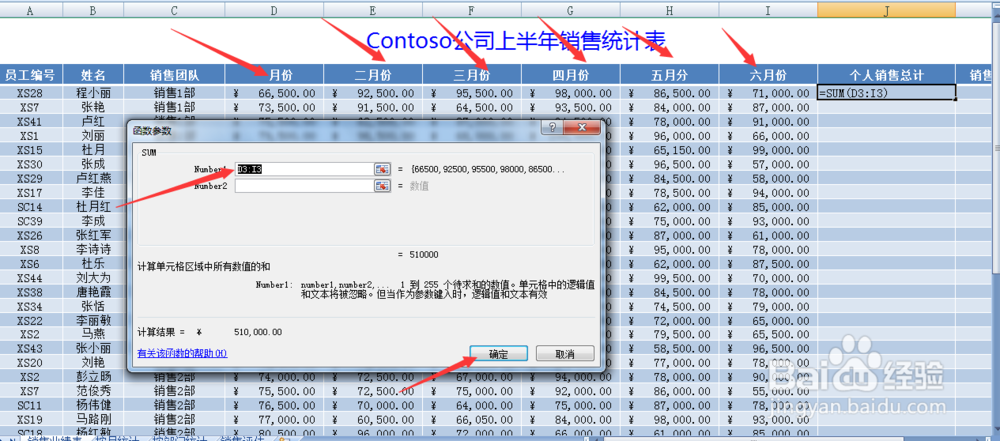Select employee ID cell XS28
This screenshot has height=441, width=1000.
(x=30, y=93)
